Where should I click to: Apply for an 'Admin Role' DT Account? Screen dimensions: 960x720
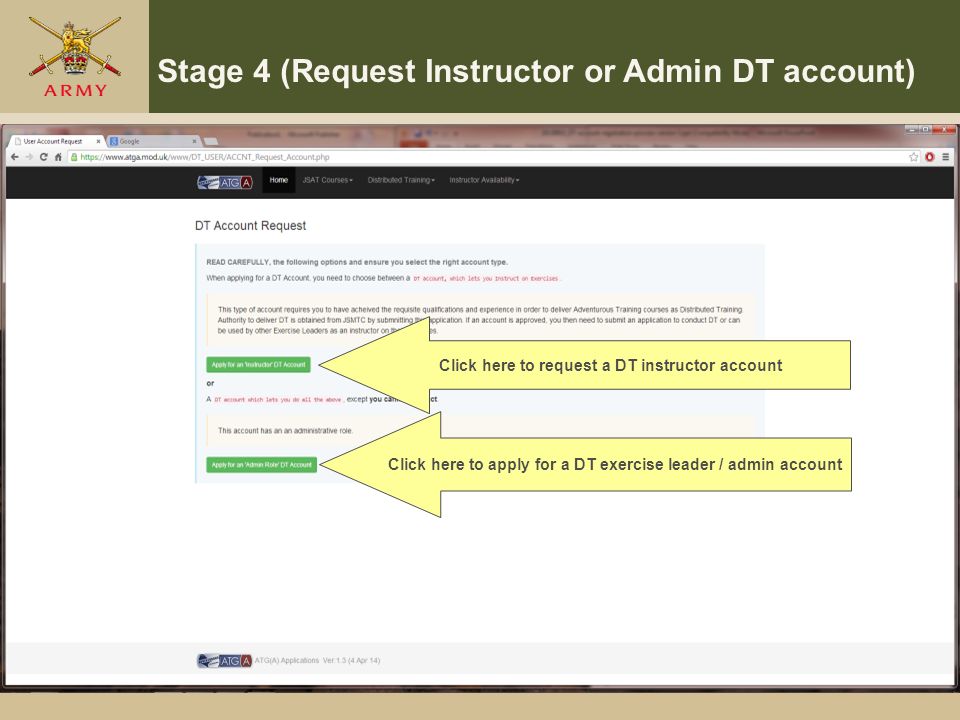(261, 465)
